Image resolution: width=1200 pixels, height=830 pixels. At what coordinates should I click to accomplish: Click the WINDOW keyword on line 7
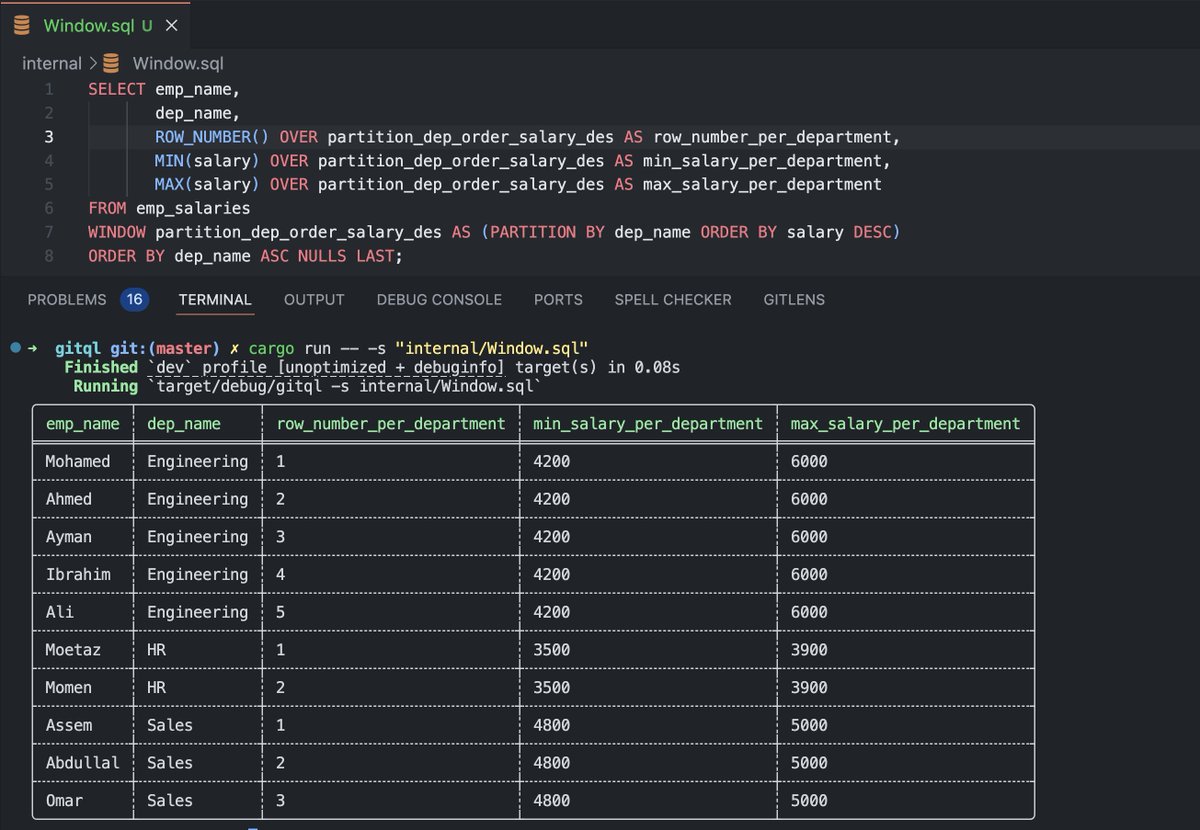117,232
